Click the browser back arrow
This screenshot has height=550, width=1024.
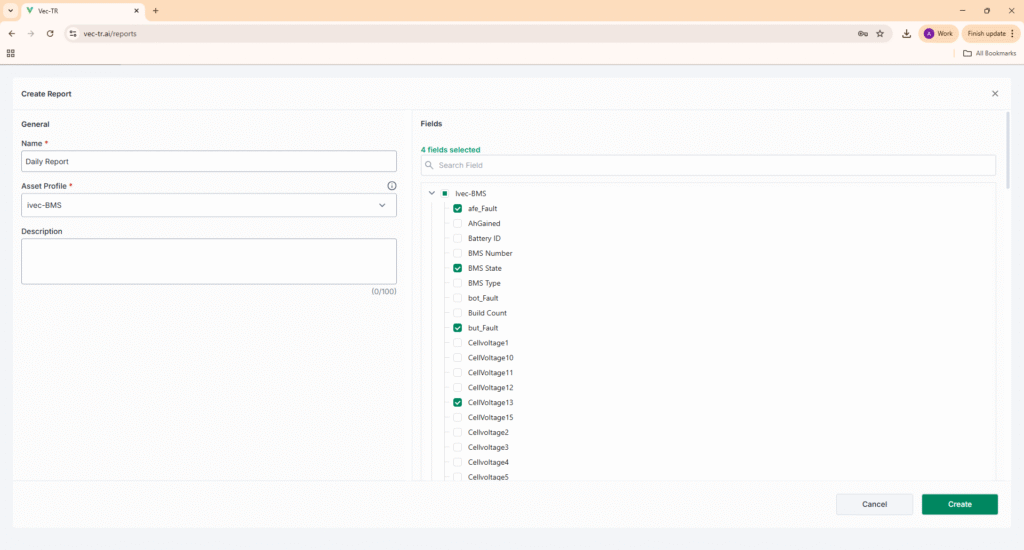tap(11, 33)
